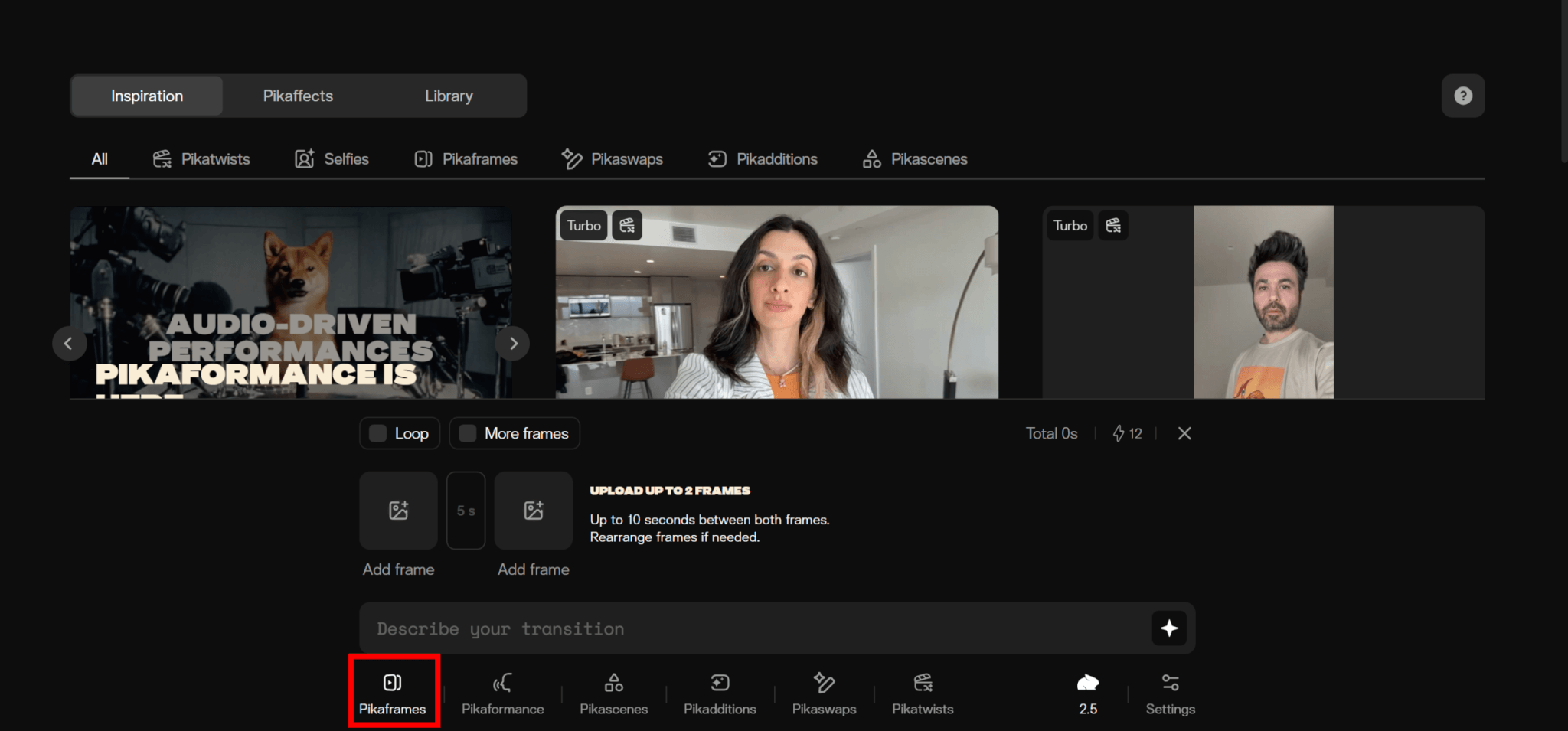This screenshot has height=731, width=1568.
Task: Filter inspiration by Selfies
Action: [x=332, y=159]
